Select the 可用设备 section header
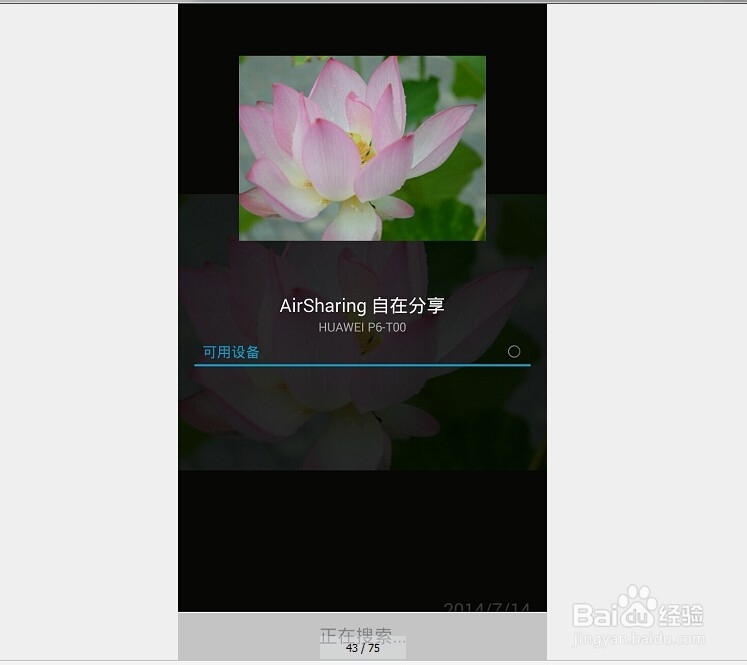 click(231, 352)
